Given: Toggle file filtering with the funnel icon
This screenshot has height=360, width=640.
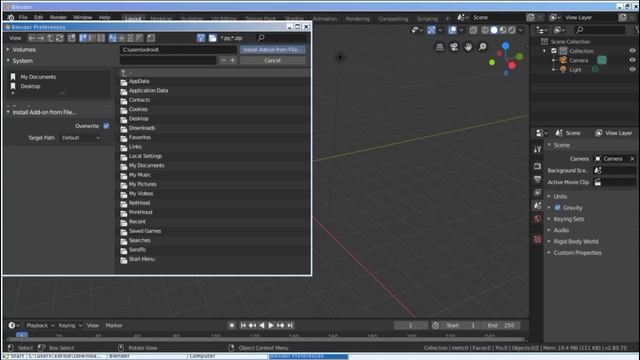Looking at the screenshot, I should point(201,38).
